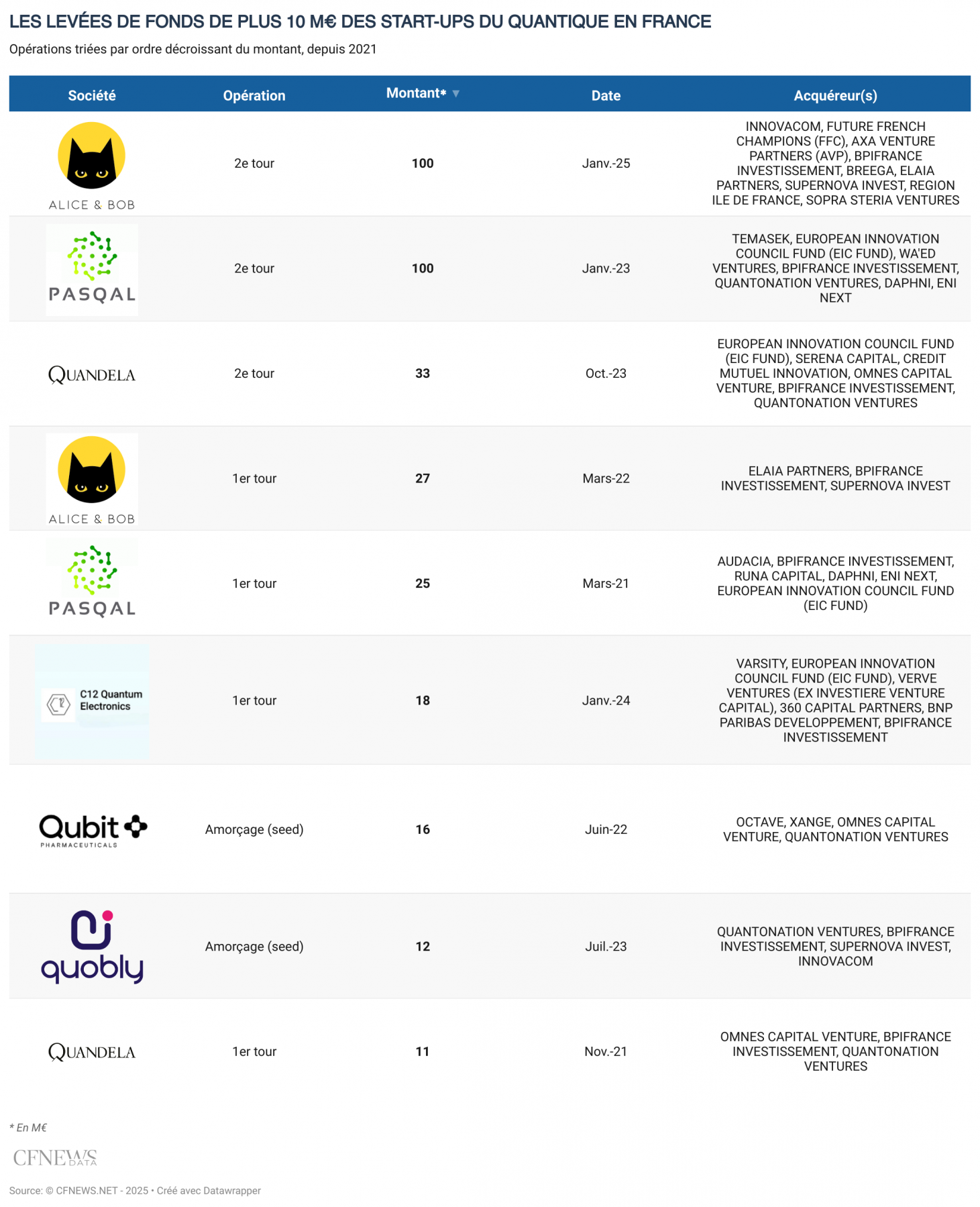Viewport: 980px width, 1207px height.
Task: Click the Alice & Bob logo in the Mars-22 row
Action: point(92,479)
